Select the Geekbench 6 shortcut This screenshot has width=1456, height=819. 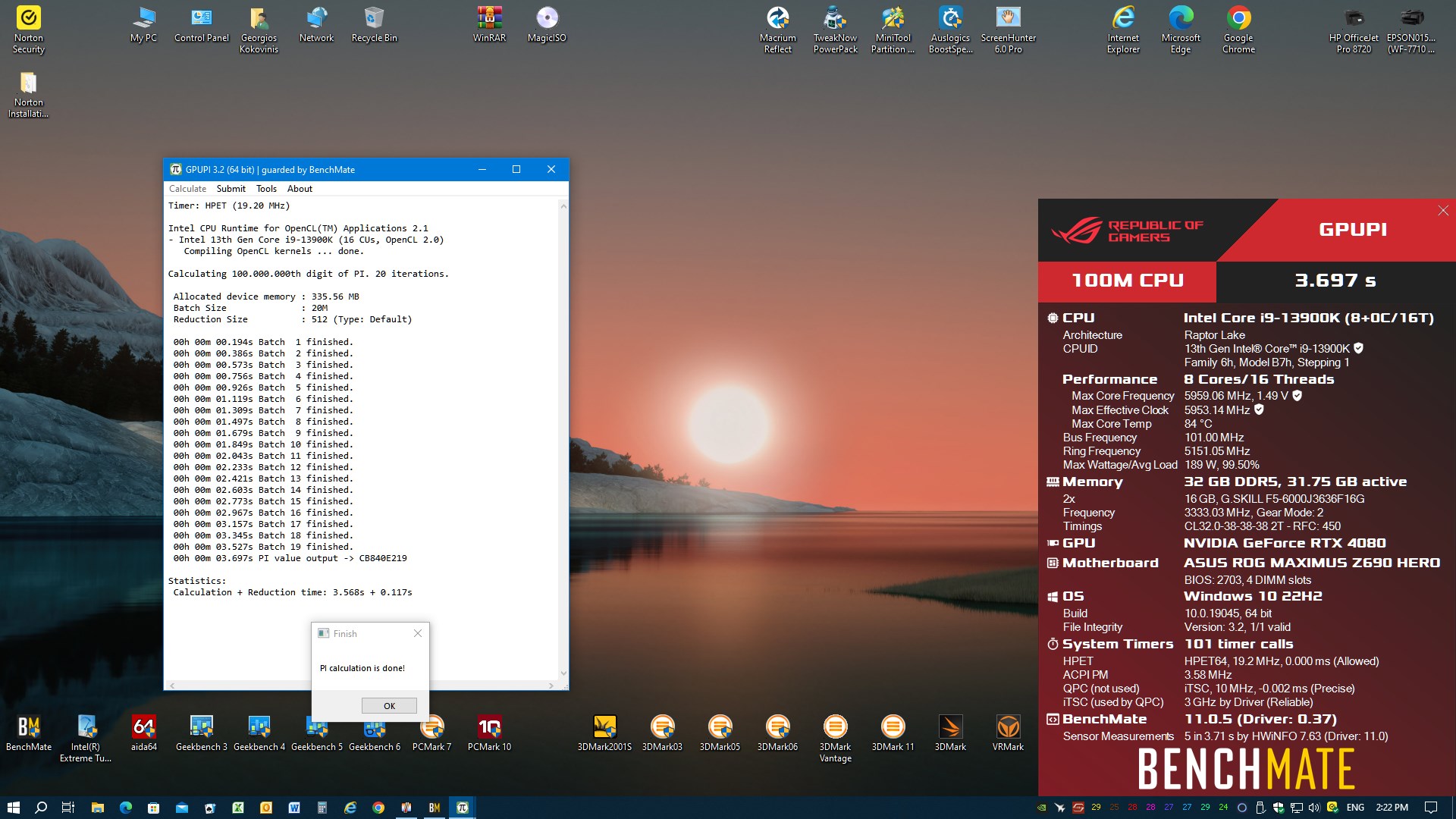pyautogui.click(x=374, y=733)
